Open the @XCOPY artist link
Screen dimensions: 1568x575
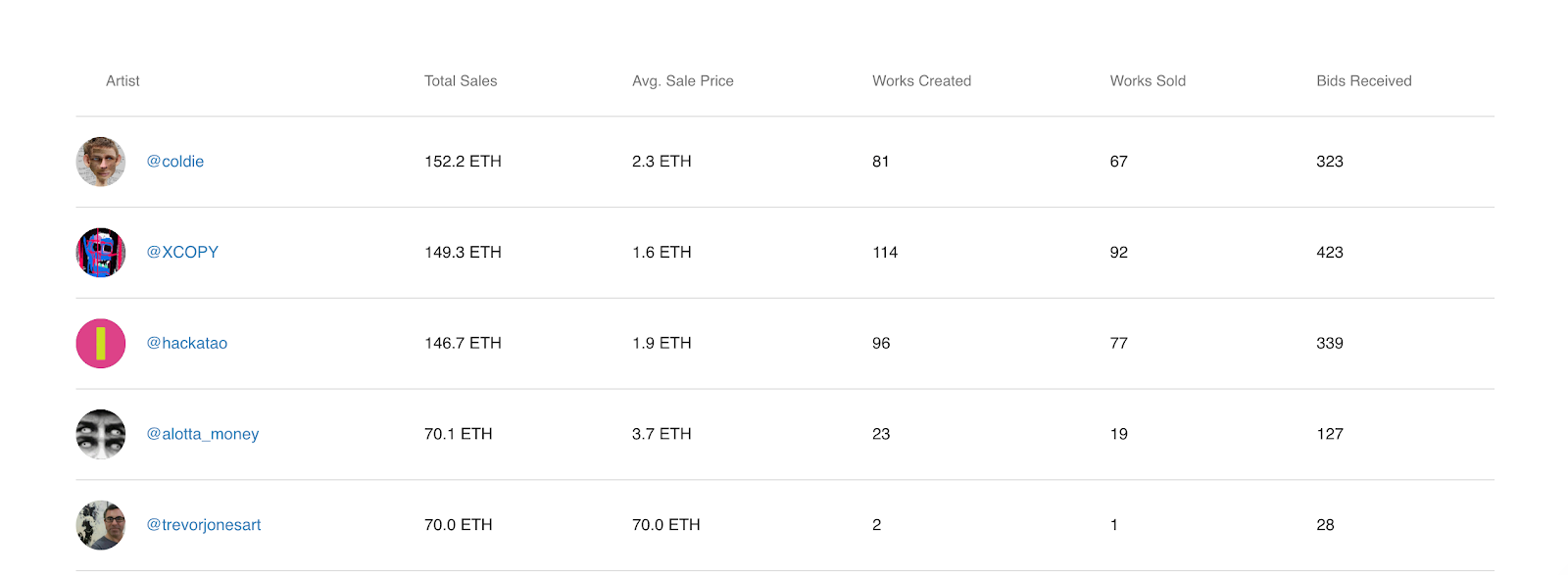182,253
